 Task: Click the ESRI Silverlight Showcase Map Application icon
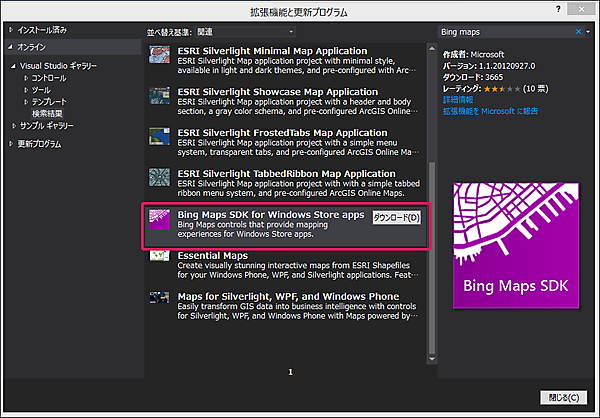tap(160, 96)
